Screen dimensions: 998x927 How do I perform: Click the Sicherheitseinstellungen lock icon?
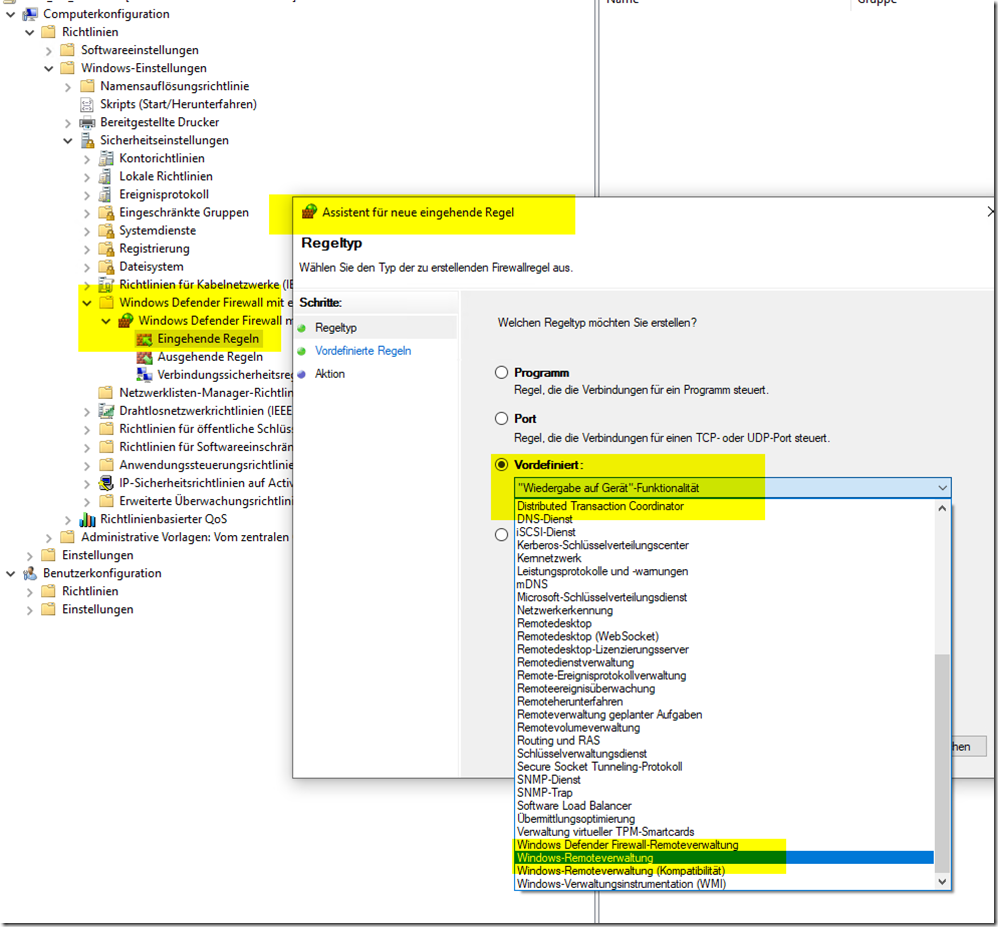coord(87,140)
